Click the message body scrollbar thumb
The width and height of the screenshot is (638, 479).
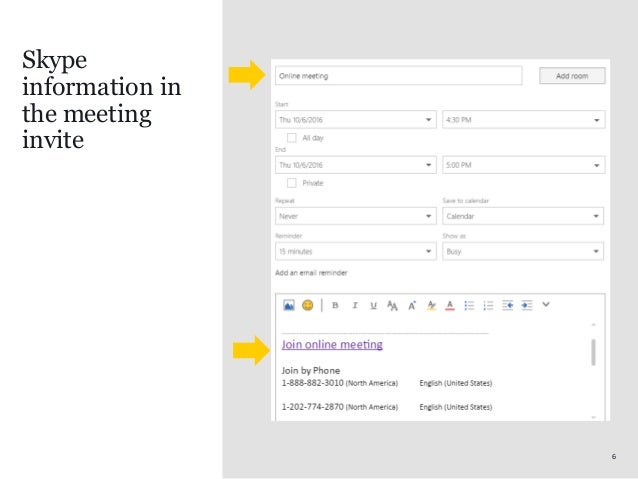(x=593, y=352)
